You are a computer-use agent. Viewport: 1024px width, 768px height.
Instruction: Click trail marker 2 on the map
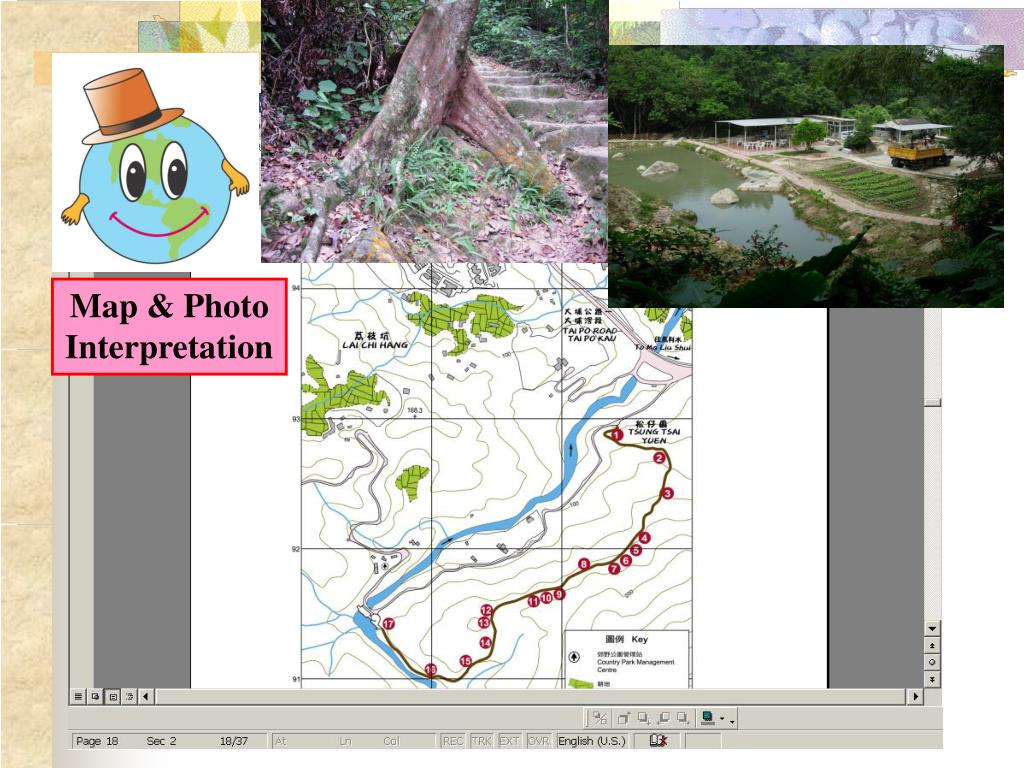(659, 458)
